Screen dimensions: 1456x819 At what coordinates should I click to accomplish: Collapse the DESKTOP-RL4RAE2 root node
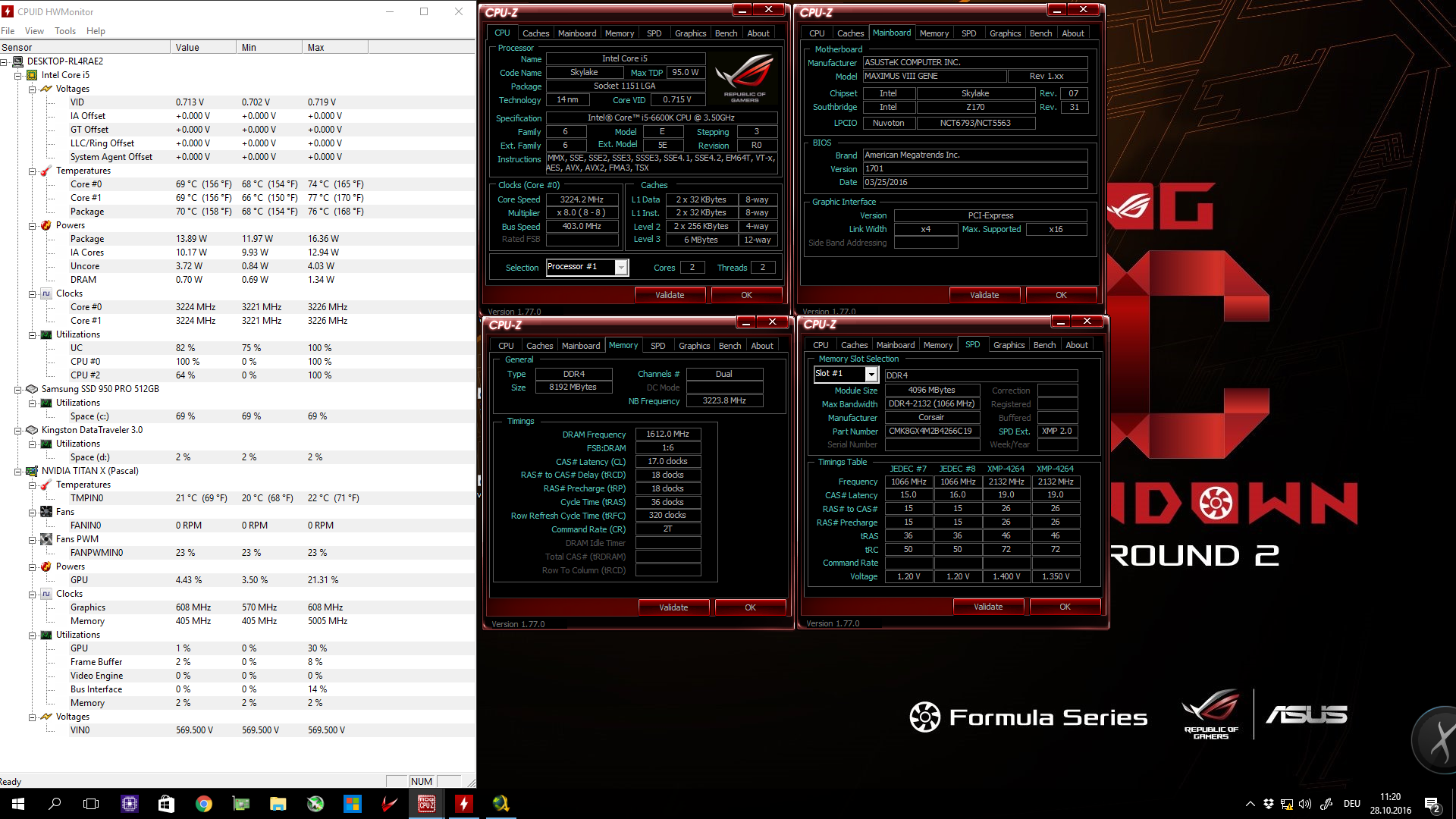coord(3,61)
